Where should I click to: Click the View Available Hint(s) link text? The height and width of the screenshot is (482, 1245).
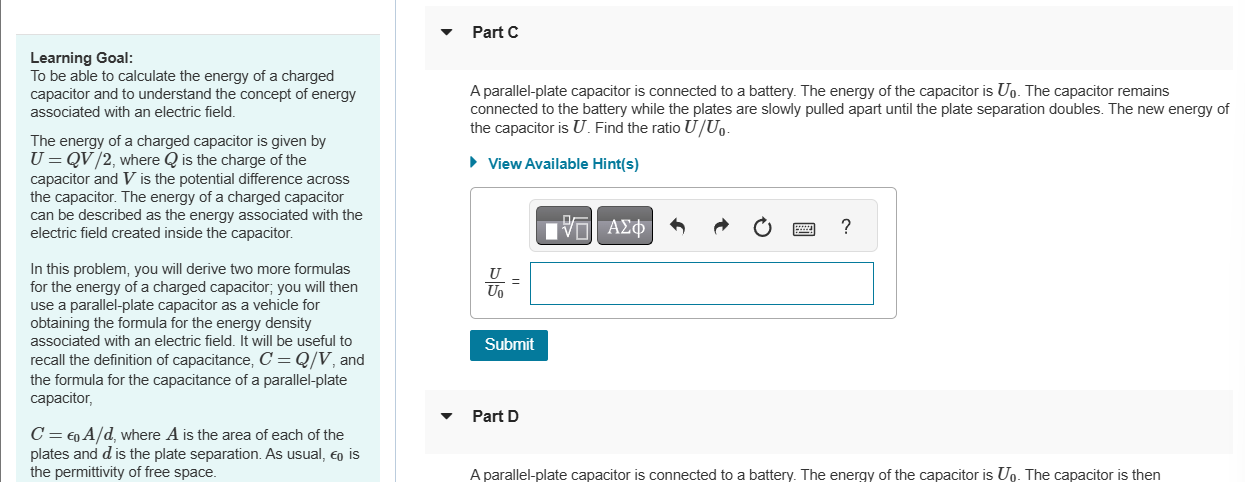point(563,164)
